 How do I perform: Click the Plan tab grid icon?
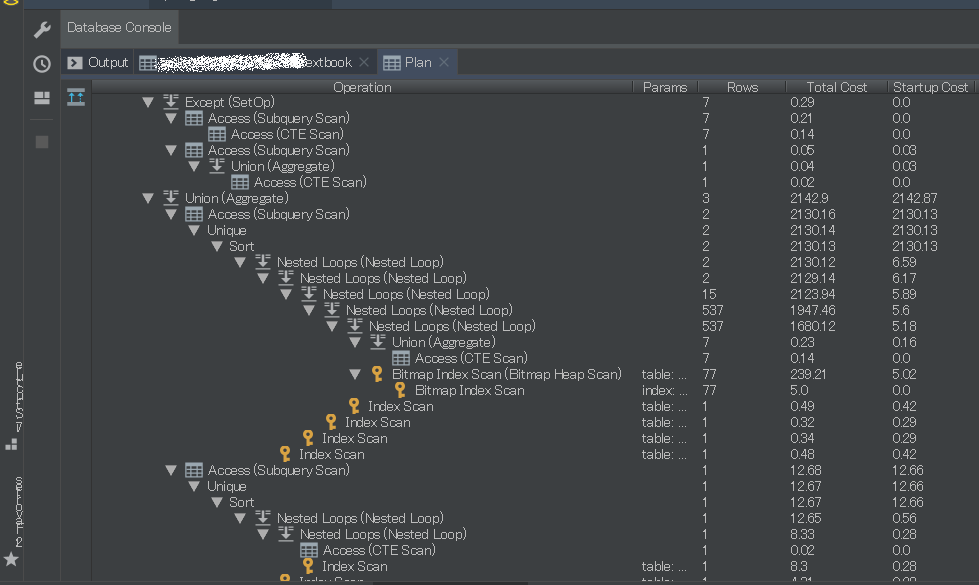point(391,63)
